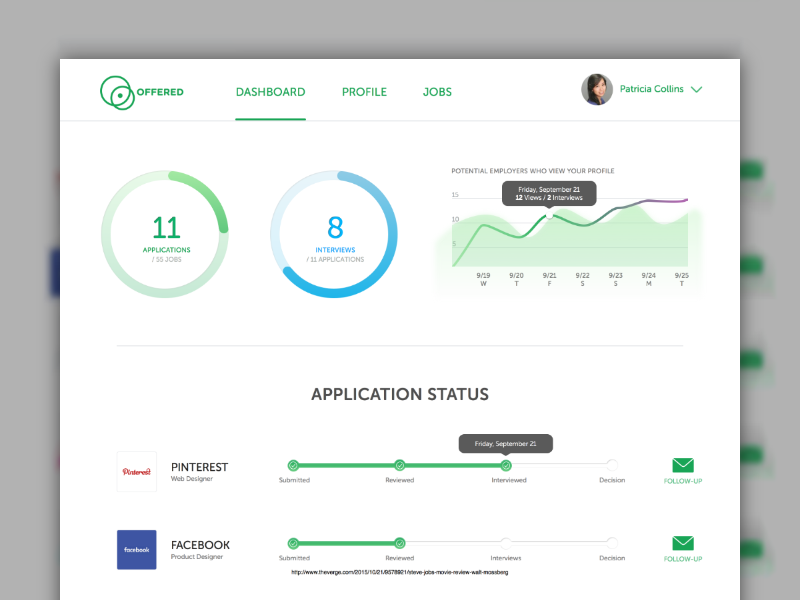Open the Pinterest company logo
The height and width of the screenshot is (600, 800).
136,470
